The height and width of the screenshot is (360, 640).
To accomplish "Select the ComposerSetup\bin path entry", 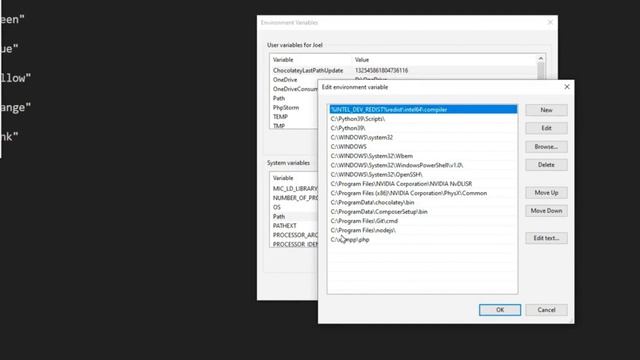I will pyautogui.click(x=423, y=212).
